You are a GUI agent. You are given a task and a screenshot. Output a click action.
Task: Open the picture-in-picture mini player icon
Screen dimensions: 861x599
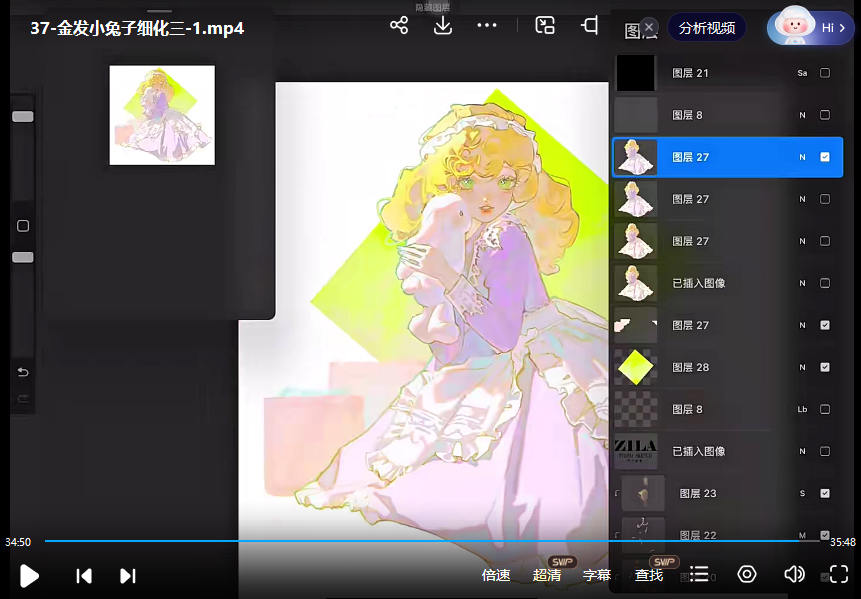click(545, 26)
